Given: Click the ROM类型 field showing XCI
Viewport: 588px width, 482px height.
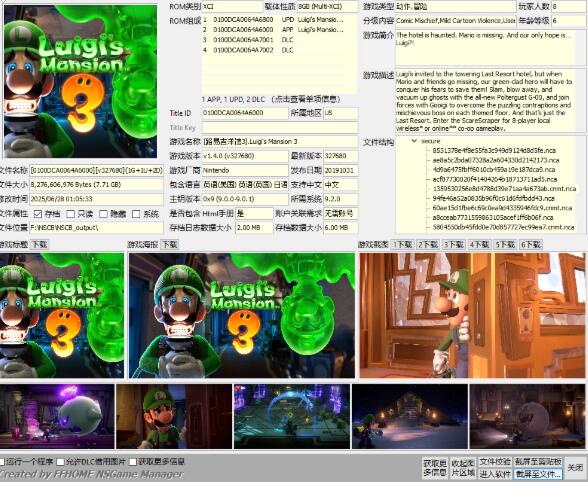Looking at the screenshot, I should pos(232,6).
